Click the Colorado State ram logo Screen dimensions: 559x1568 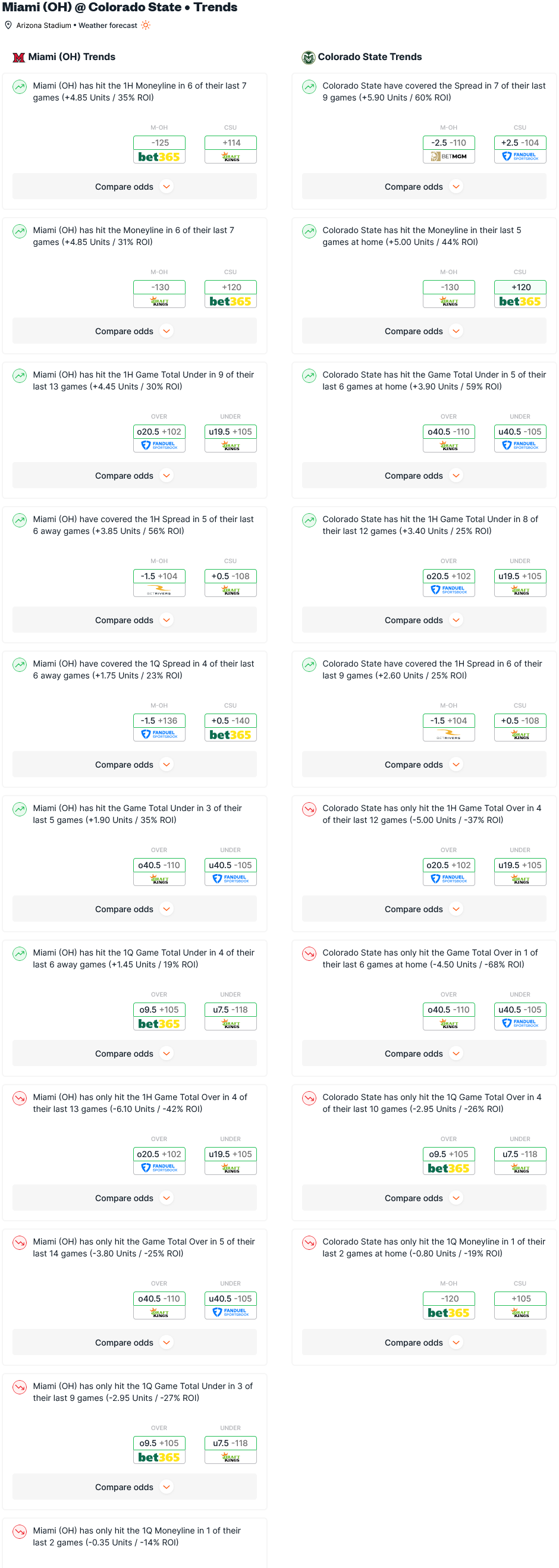(x=309, y=57)
